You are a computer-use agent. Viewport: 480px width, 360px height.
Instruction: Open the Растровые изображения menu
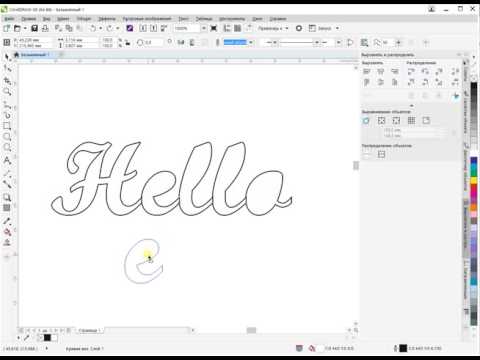click(147, 19)
